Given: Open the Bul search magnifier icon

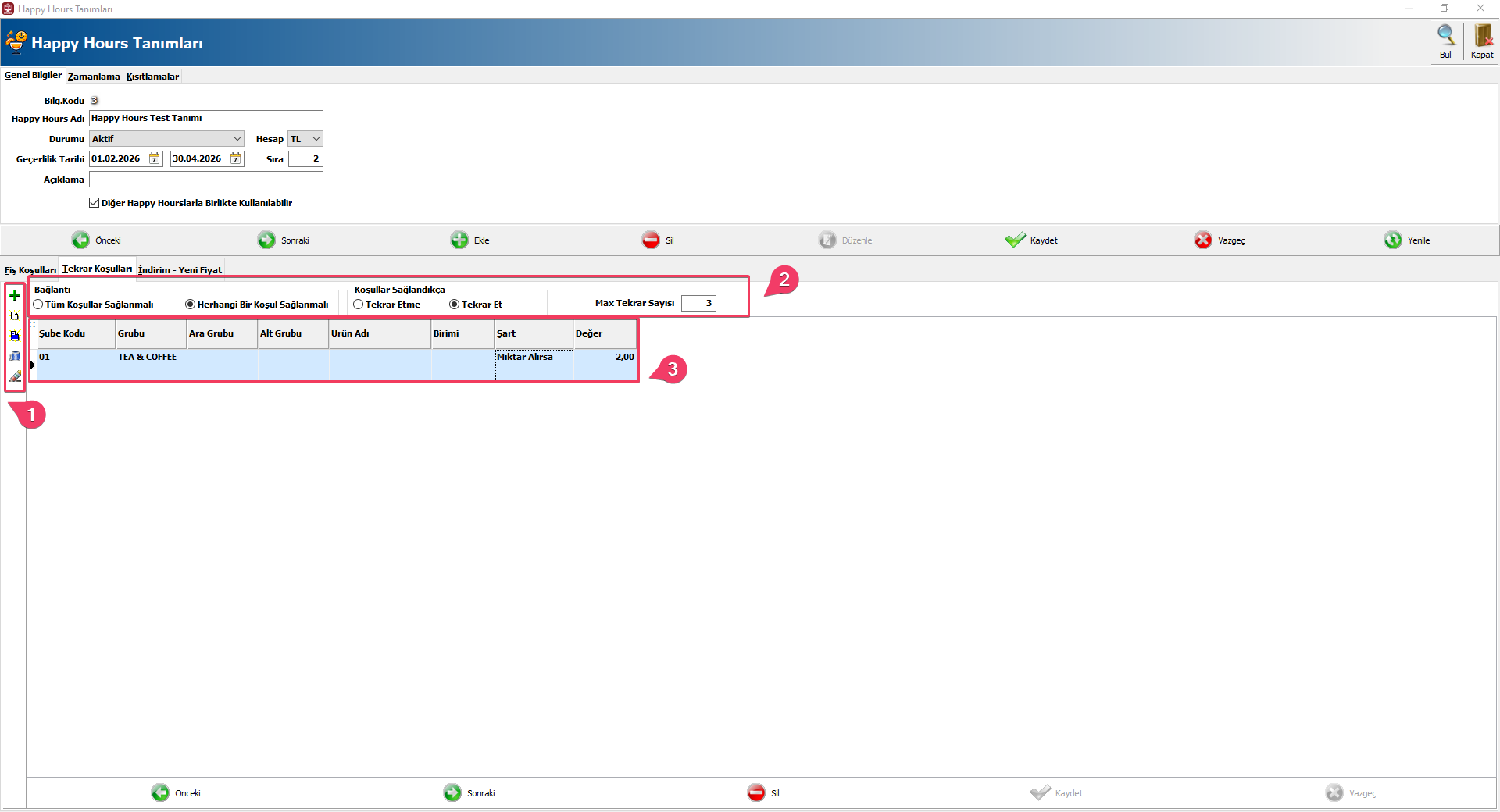Looking at the screenshot, I should click(1445, 36).
